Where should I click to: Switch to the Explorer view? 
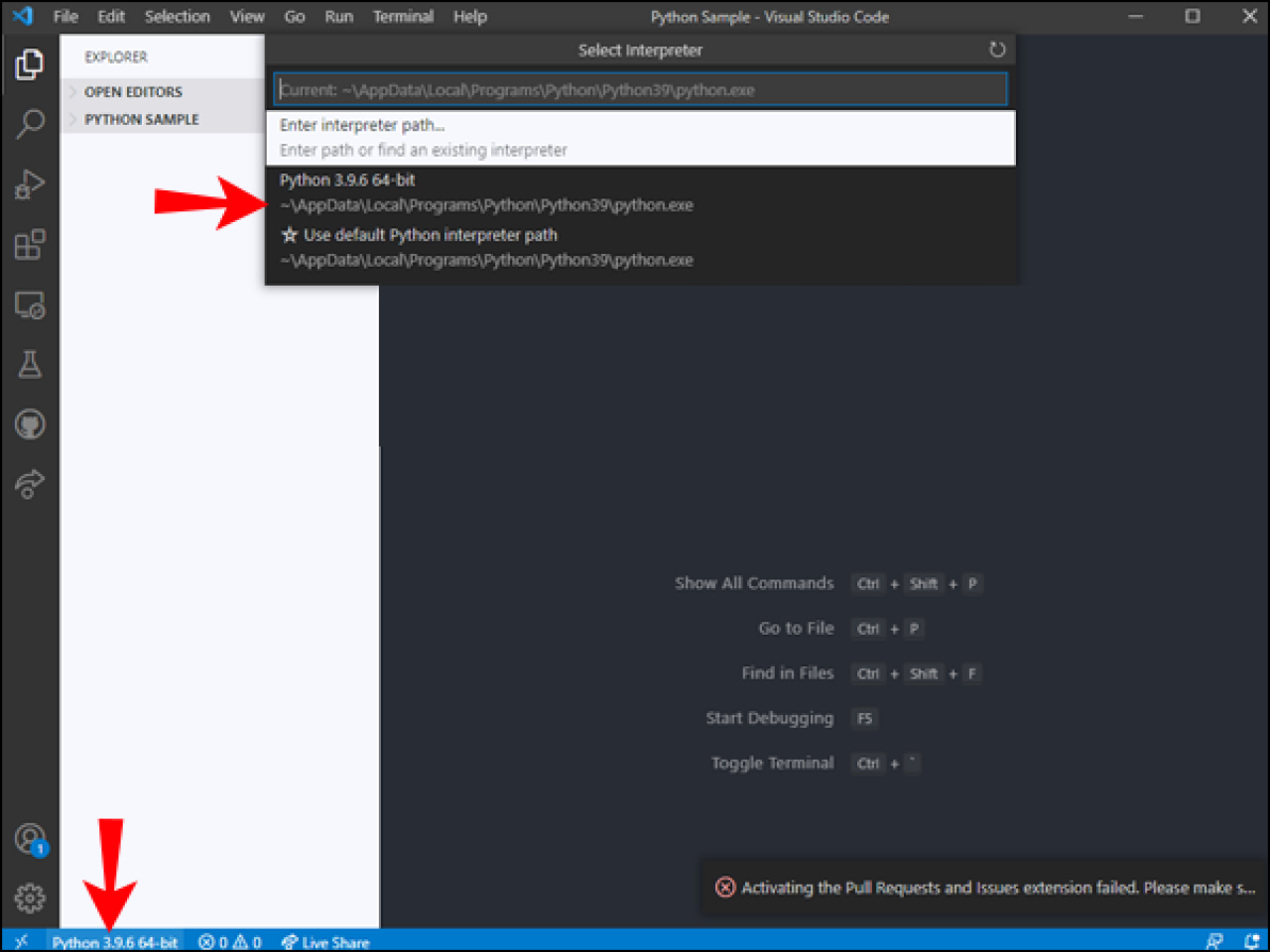30,62
